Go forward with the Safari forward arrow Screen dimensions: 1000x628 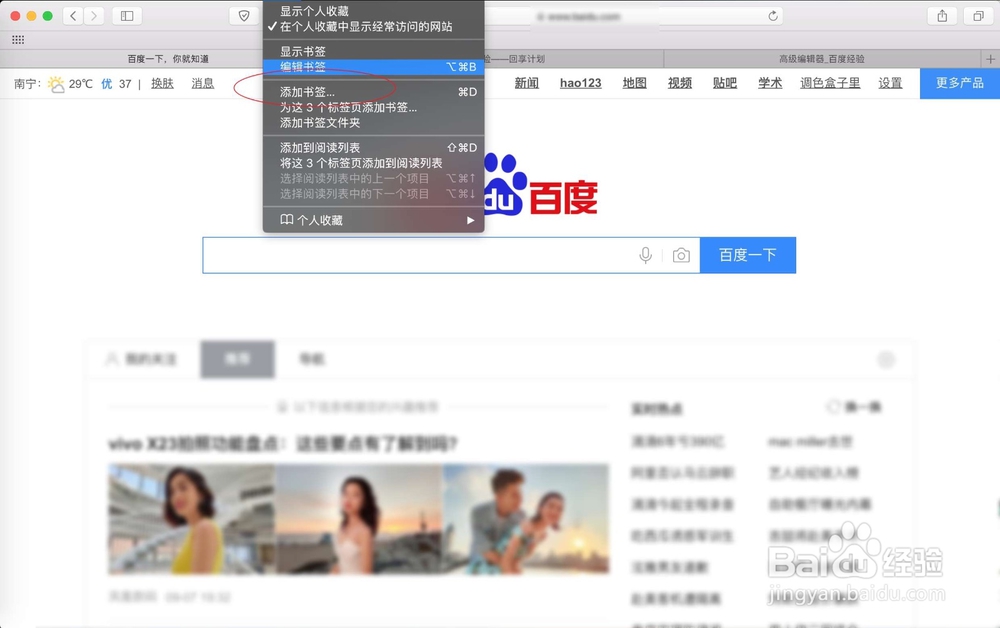(x=94, y=16)
